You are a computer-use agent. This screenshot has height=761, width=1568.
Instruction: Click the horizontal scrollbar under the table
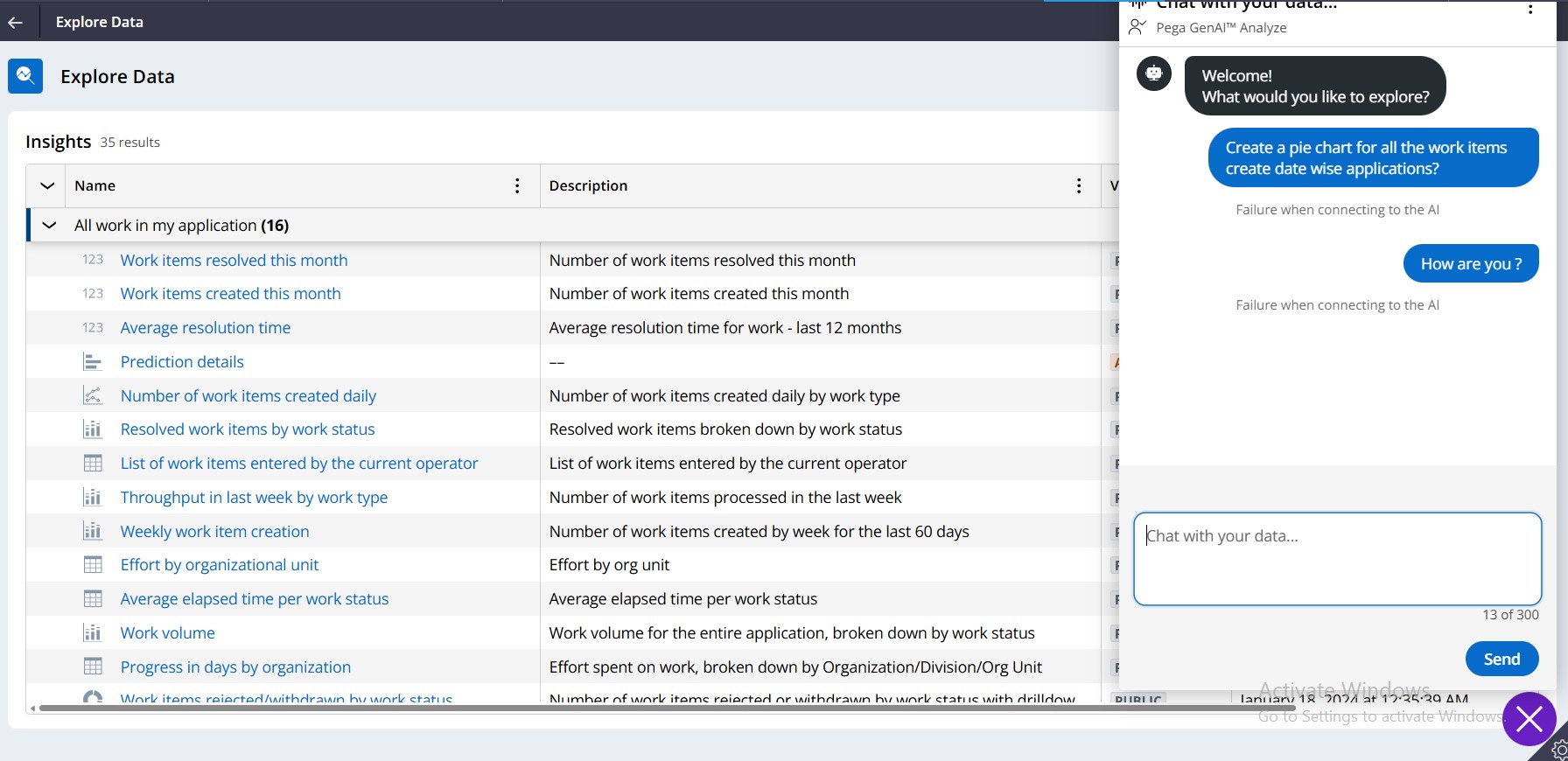pyautogui.click(x=612, y=708)
